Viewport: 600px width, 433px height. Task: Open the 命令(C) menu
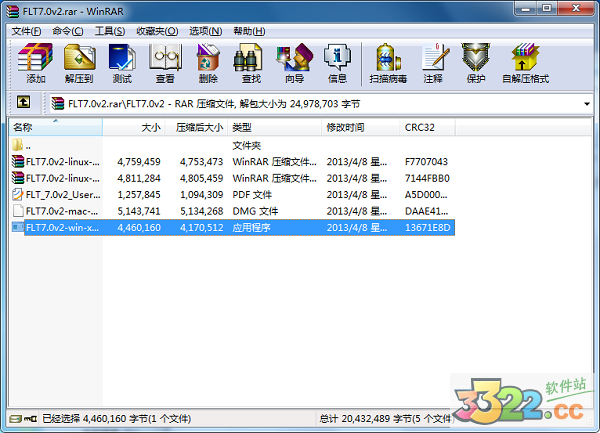pos(68,31)
